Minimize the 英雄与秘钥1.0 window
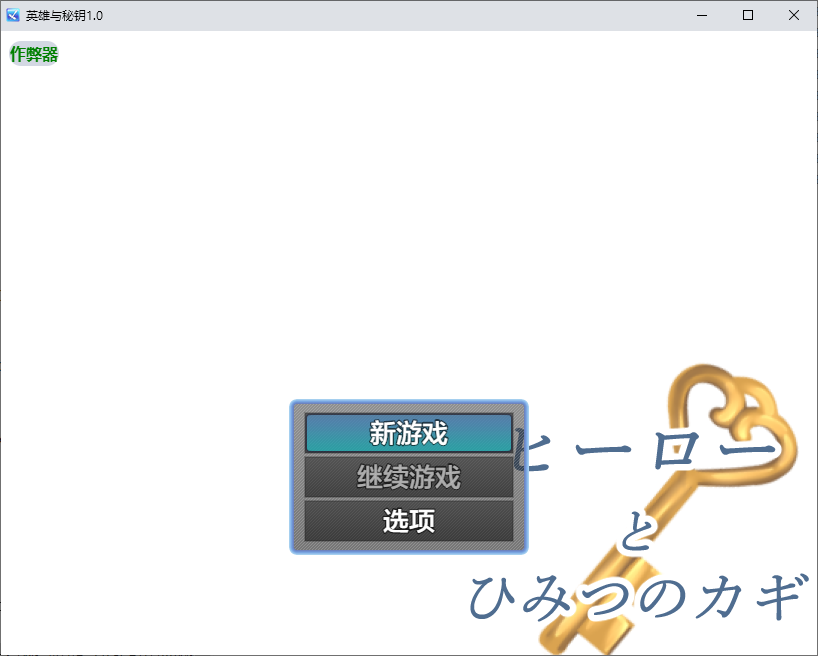This screenshot has height=656, width=818. (x=702, y=15)
